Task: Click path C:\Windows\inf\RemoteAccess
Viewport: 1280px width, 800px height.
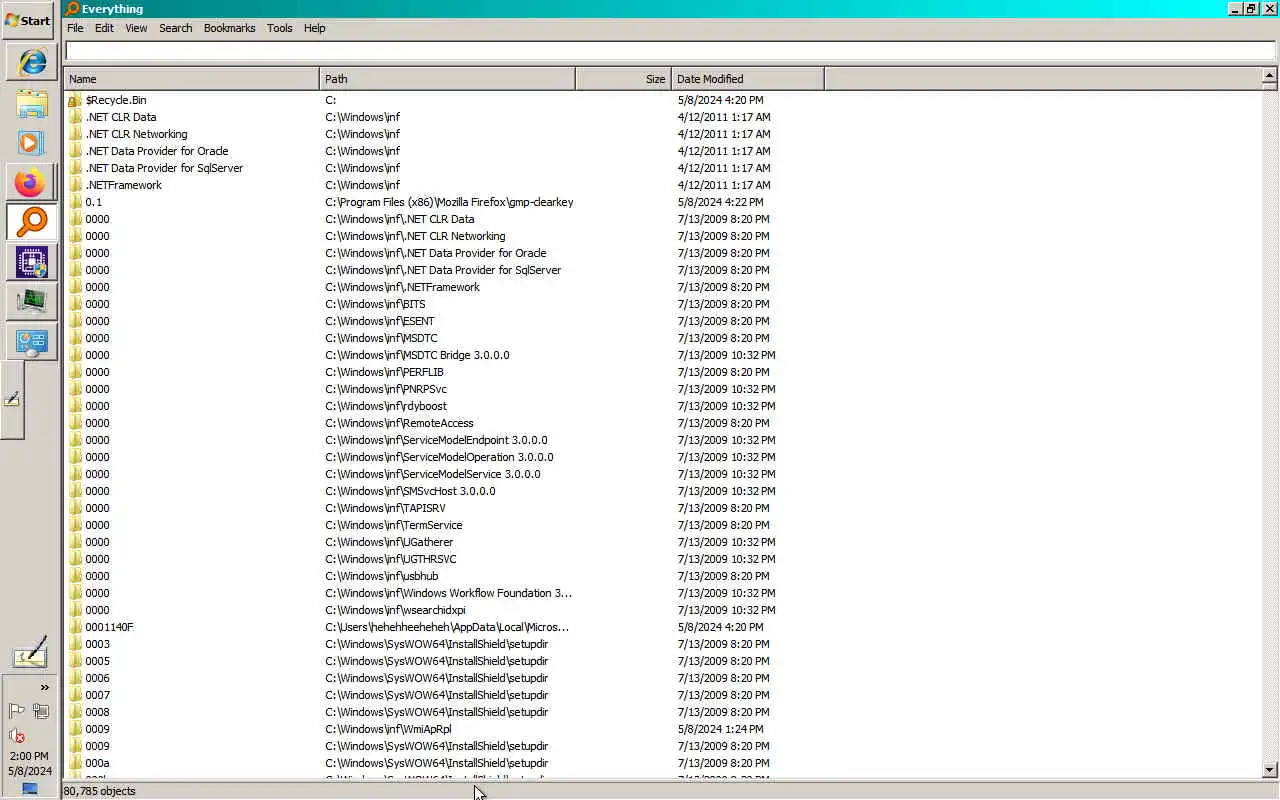Action: 399,423
